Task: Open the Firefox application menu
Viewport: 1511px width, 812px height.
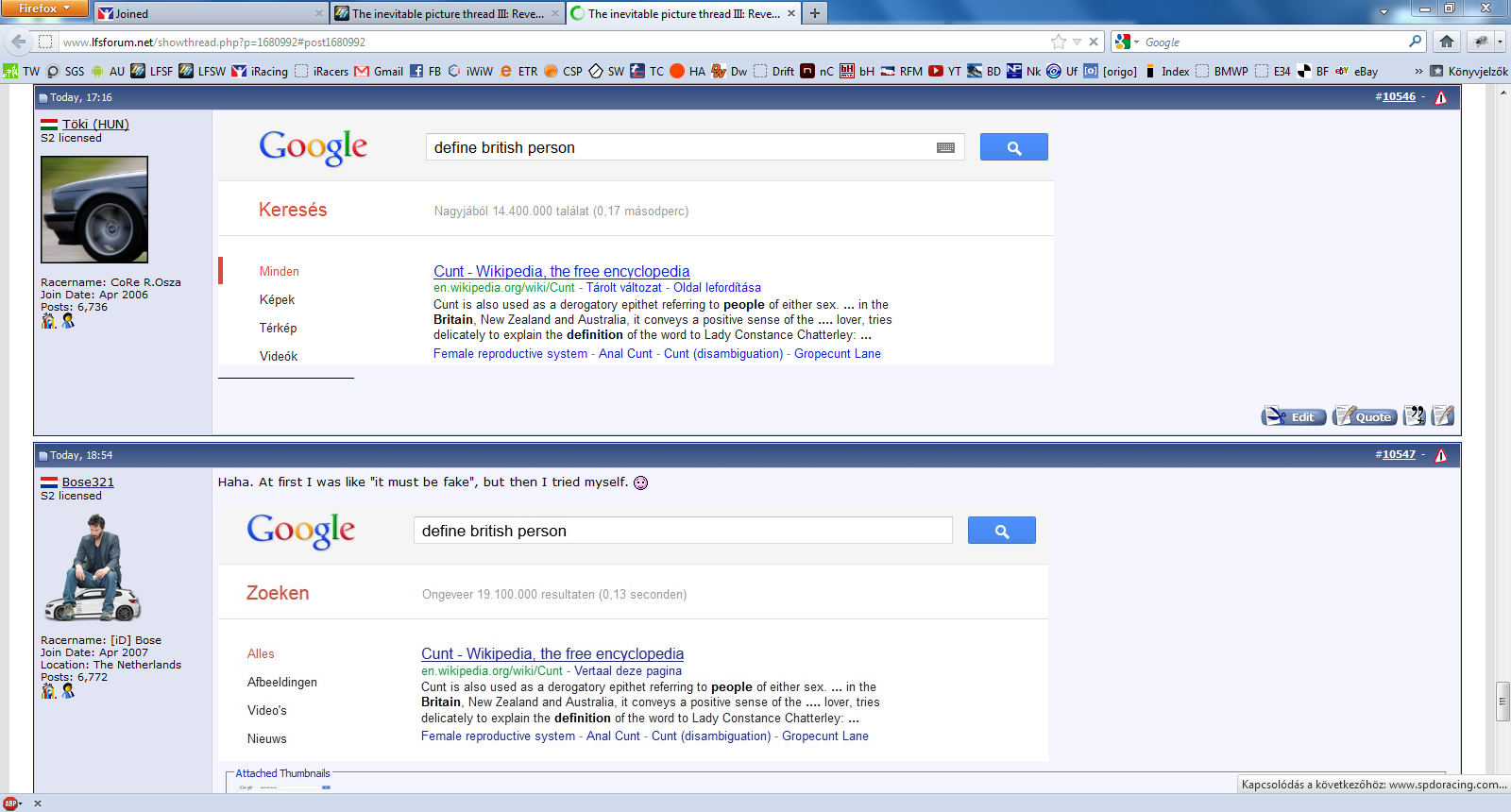Action: point(44,8)
